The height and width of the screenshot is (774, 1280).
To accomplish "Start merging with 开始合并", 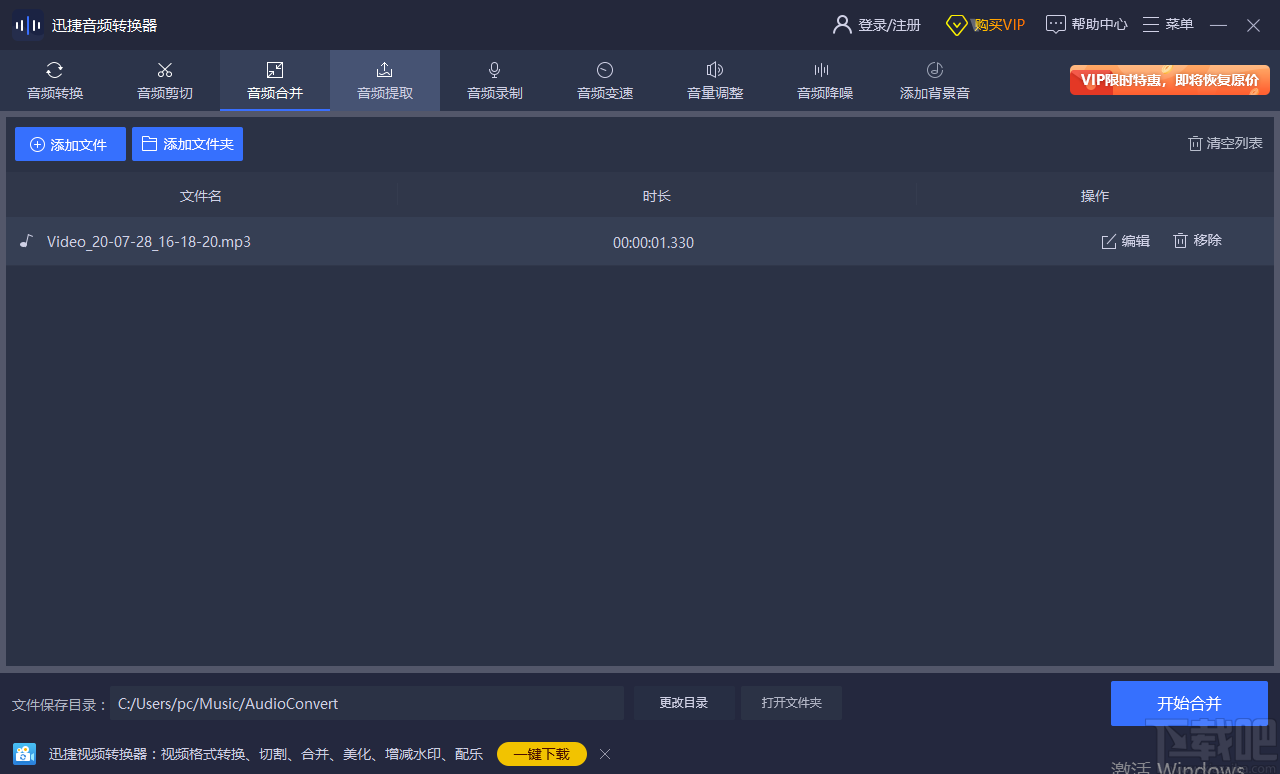I will 1189,703.
